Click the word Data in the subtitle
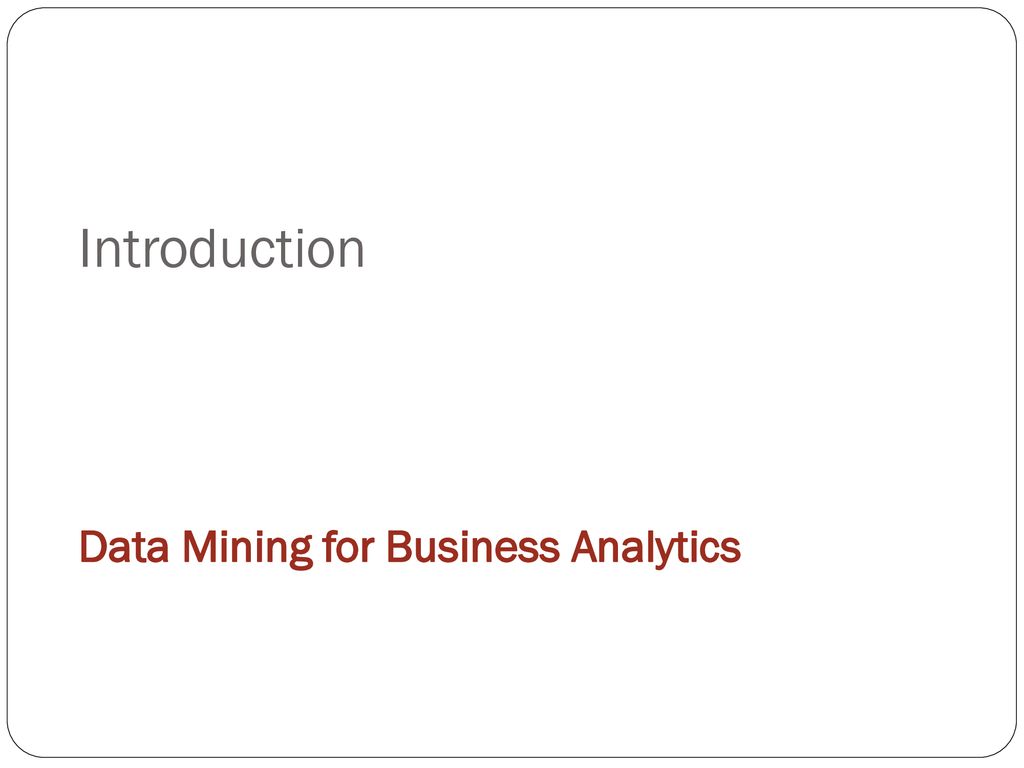This screenshot has height=768, width=1024. pos(124,546)
